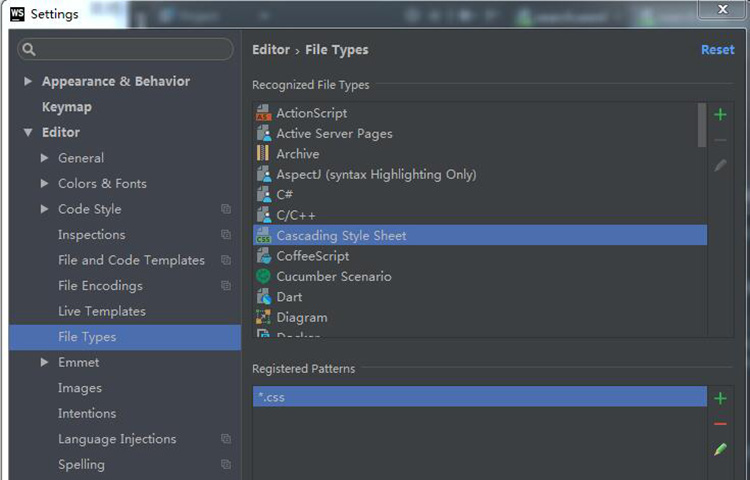Click the CSS icon of Cascading Style Sheet
Screen dimensions: 750x480
[x=264, y=235]
